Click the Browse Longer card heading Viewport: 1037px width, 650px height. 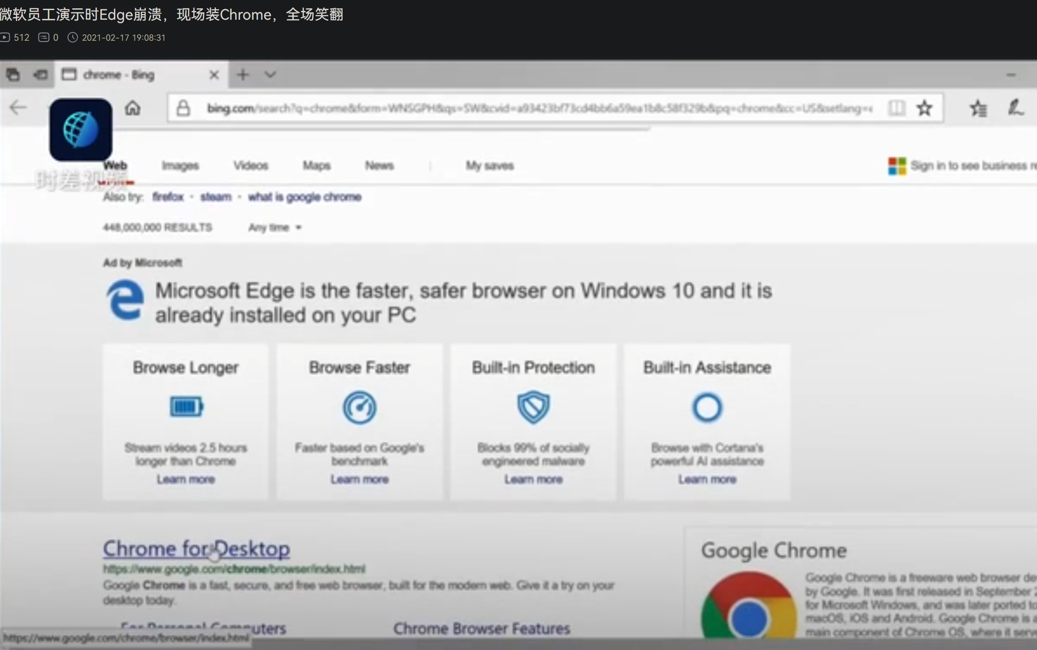click(x=186, y=368)
